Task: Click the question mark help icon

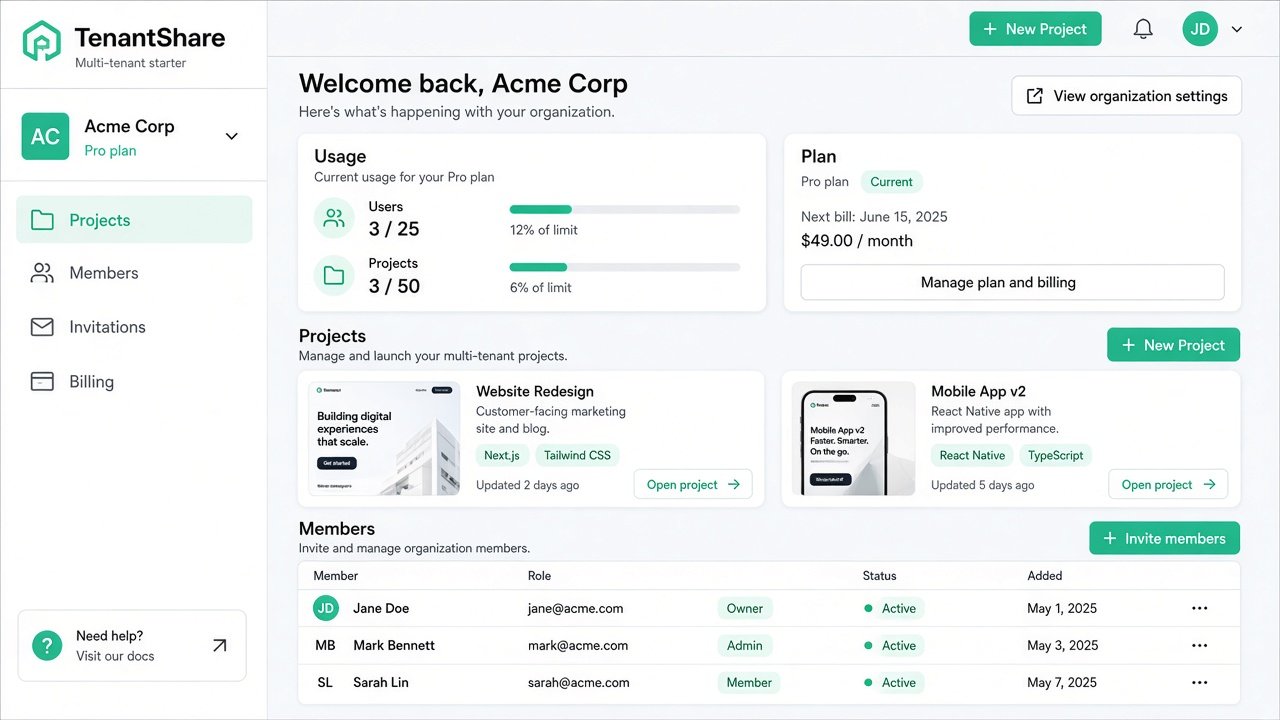Action: point(47,646)
